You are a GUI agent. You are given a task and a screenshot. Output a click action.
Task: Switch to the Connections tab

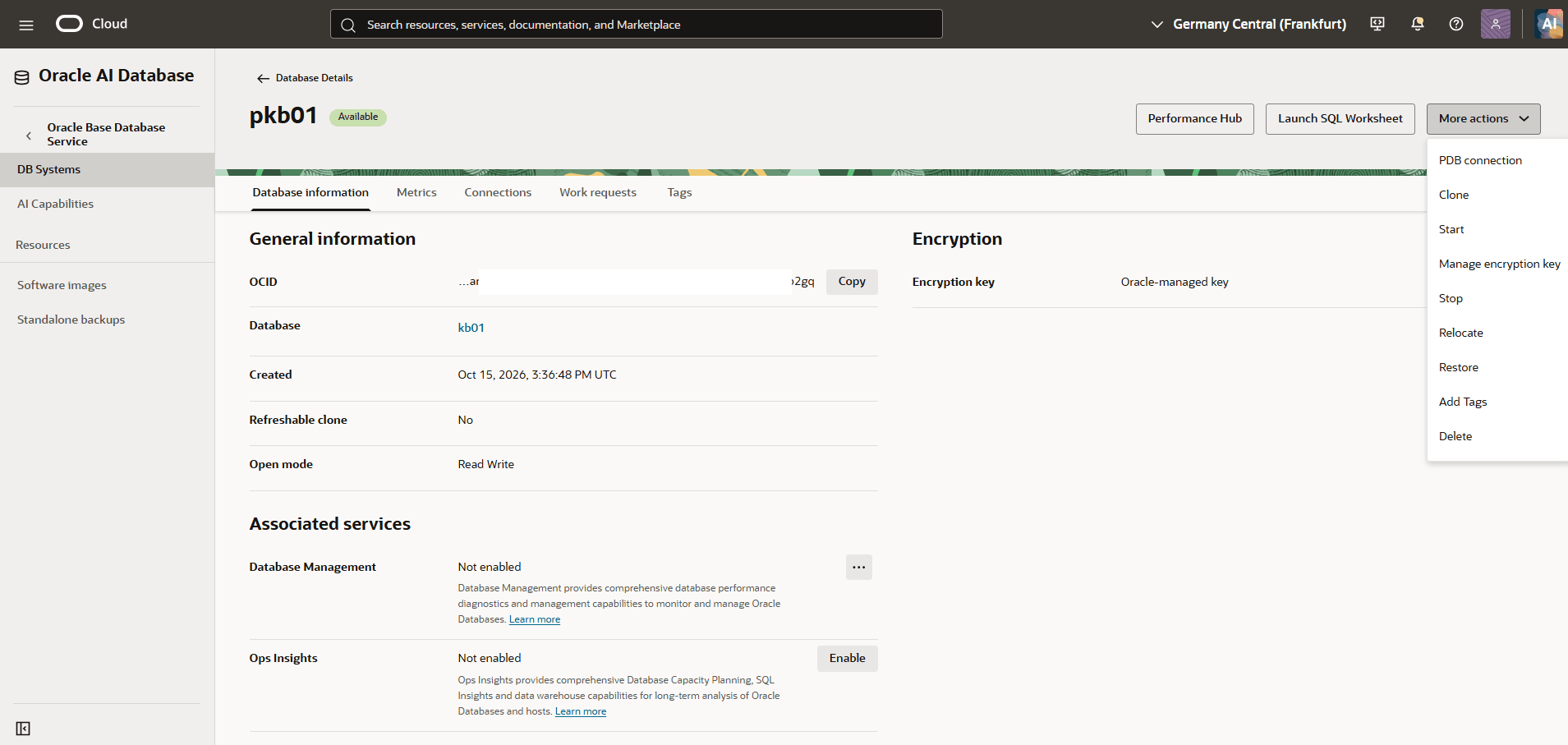tap(498, 192)
